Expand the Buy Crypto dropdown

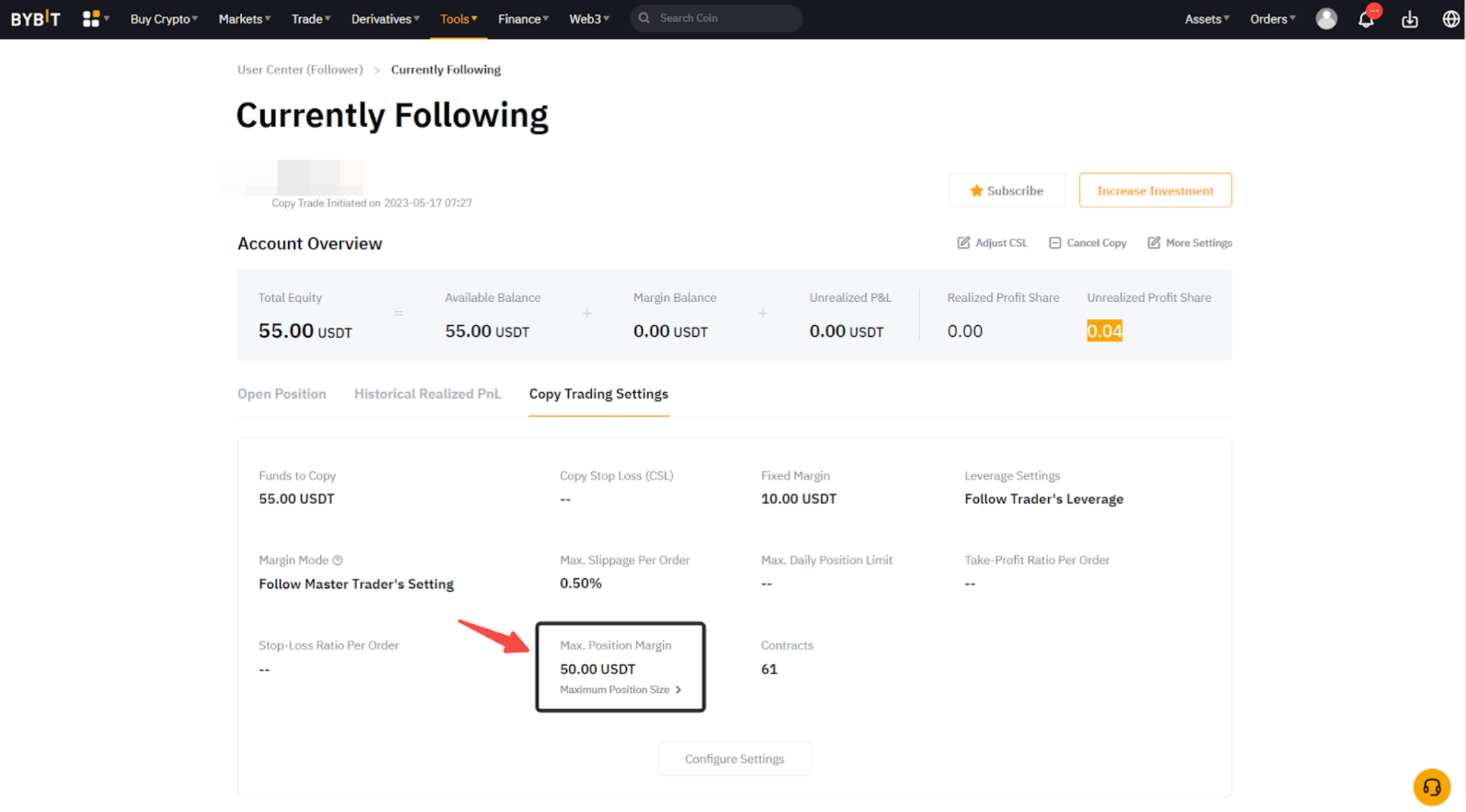click(163, 18)
